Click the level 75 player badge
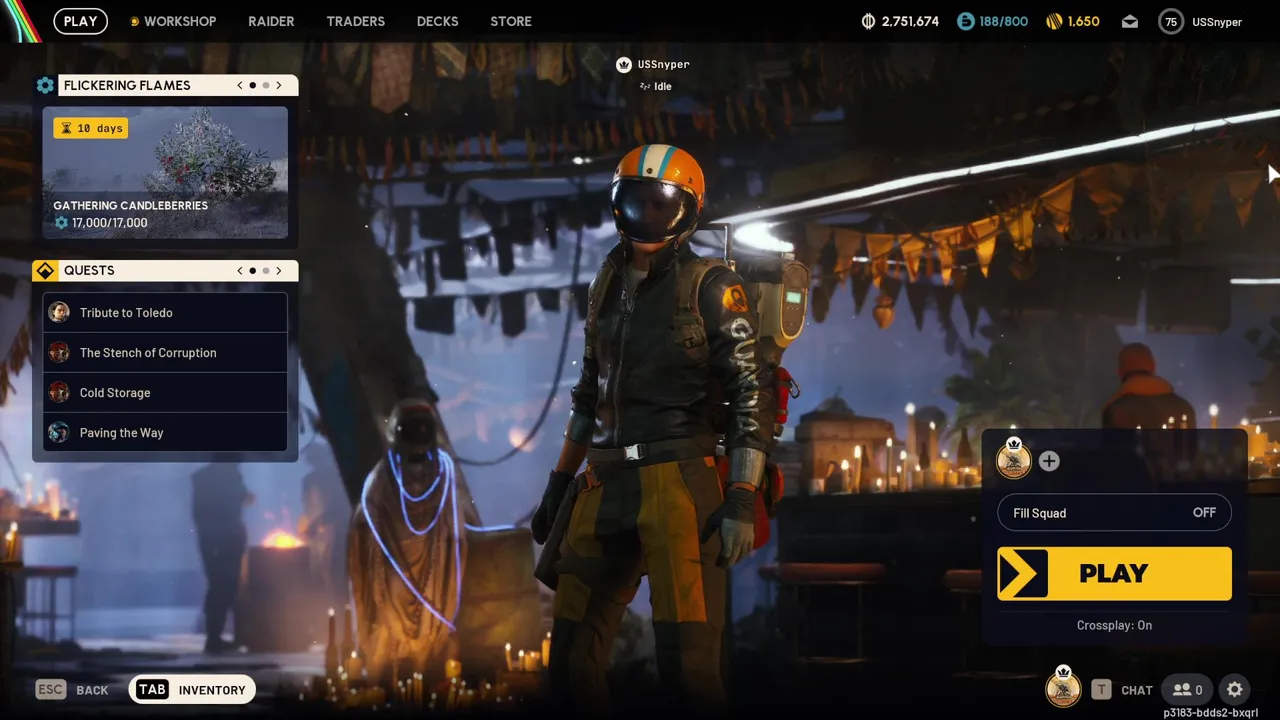The height and width of the screenshot is (720, 1280). (x=1171, y=21)
